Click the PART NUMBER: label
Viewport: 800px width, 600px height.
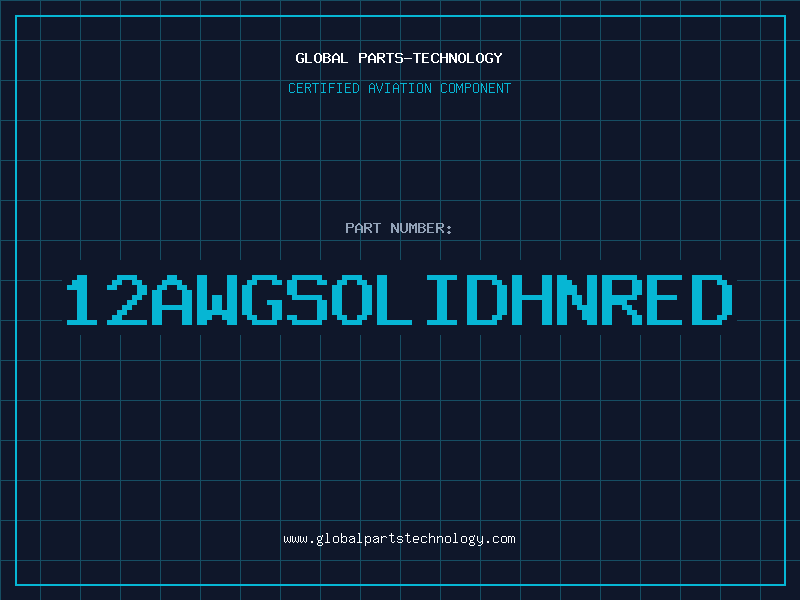(399, 228)
